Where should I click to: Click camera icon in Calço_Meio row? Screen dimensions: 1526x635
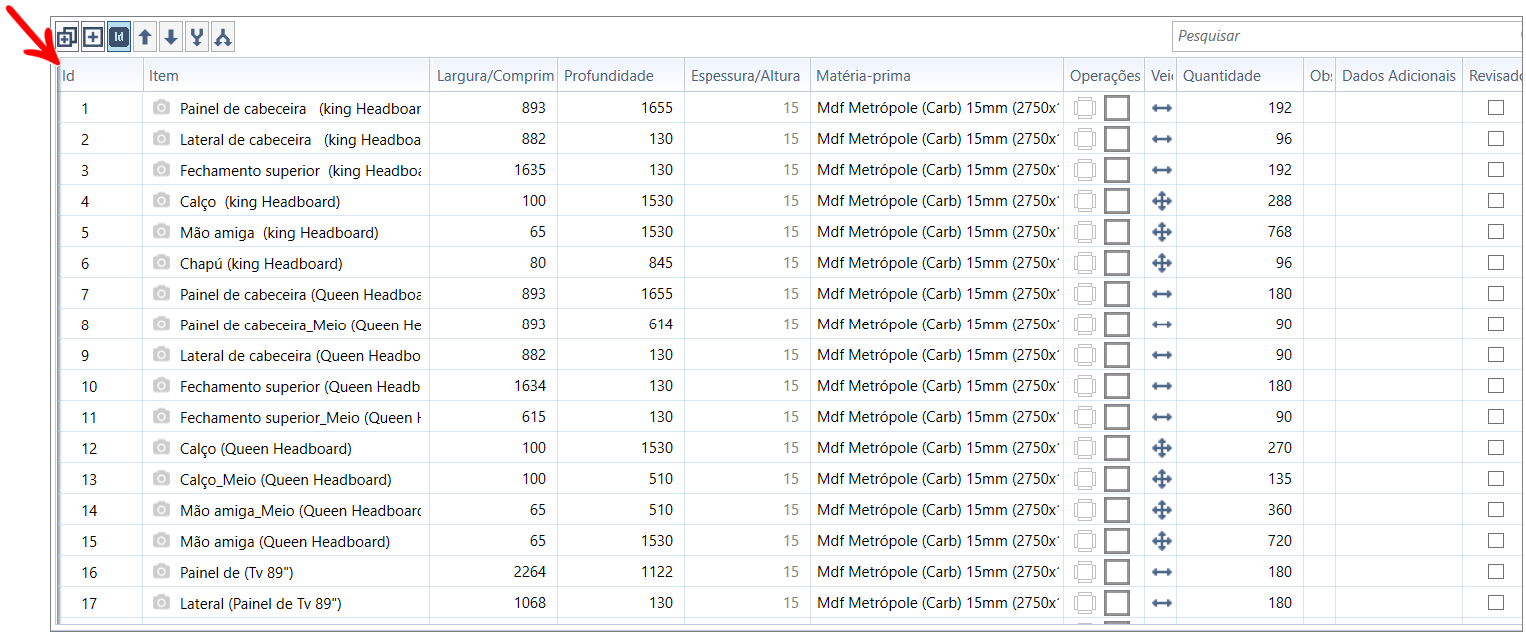161,479
